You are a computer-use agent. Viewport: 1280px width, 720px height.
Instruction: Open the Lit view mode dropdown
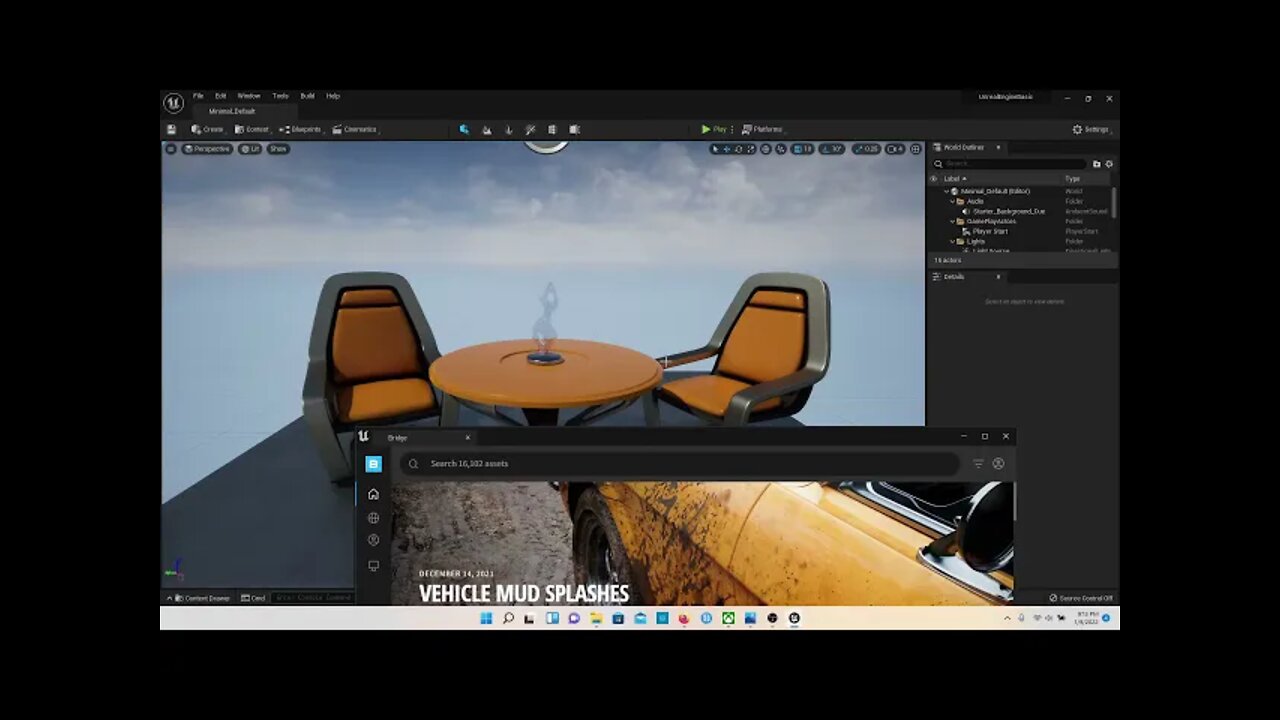click(x=250, y=149)
